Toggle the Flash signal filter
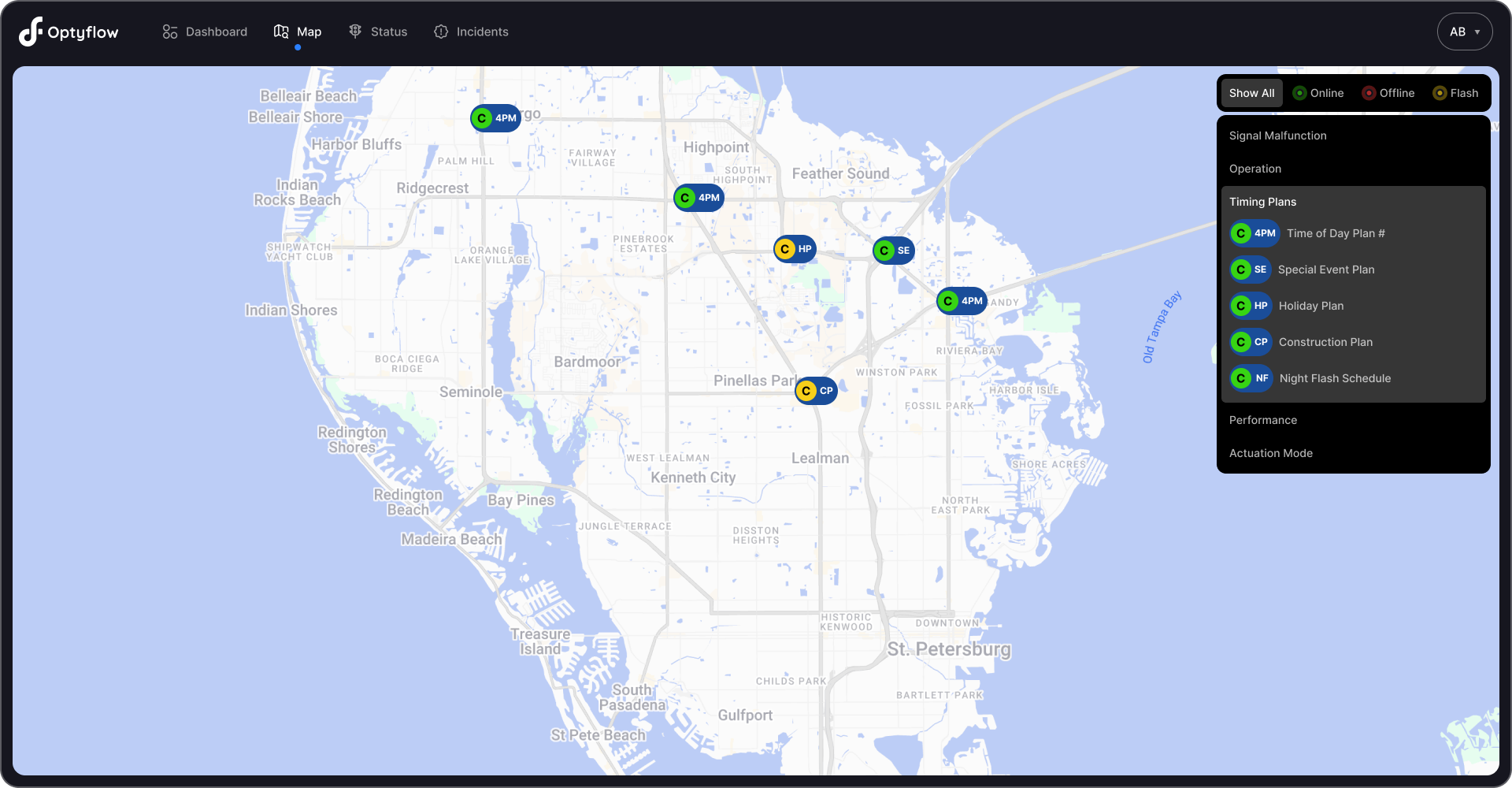This screenshot has width=1512, height=788. 1455,93
